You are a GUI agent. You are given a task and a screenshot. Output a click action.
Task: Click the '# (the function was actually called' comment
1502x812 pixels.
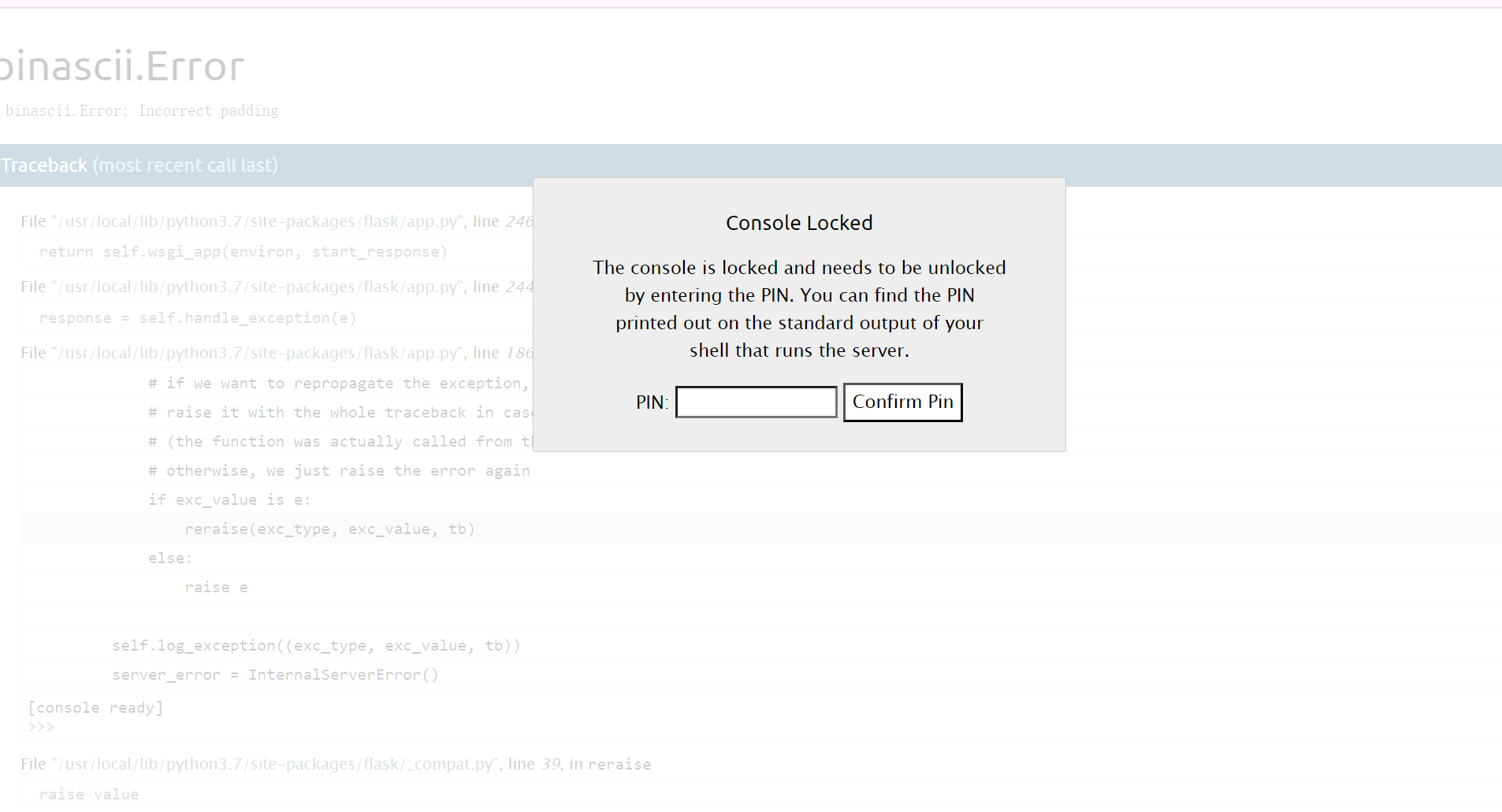[340, 442]
